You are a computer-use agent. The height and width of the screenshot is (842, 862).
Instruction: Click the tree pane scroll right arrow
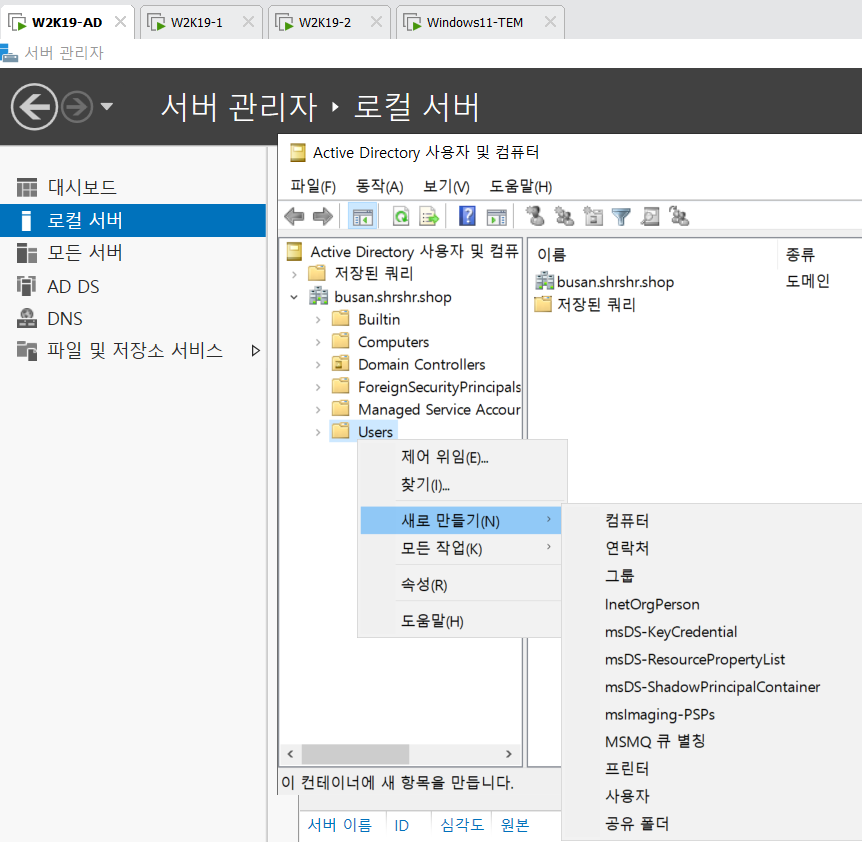pyautogui.click(x=509, y=754)
